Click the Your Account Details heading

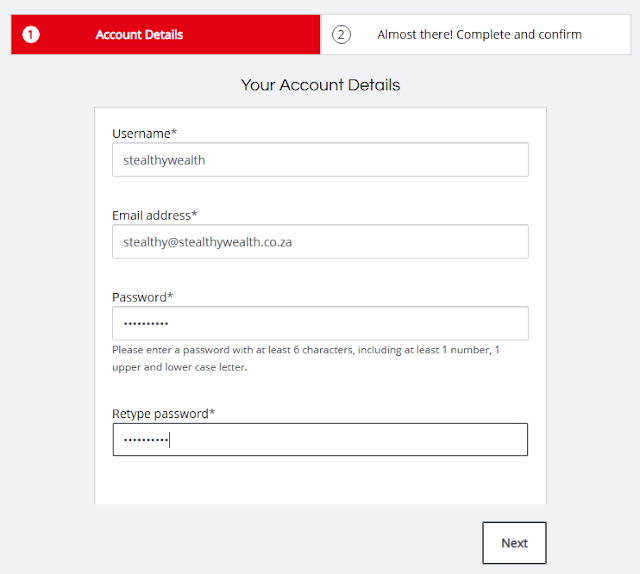pos(320,85)
